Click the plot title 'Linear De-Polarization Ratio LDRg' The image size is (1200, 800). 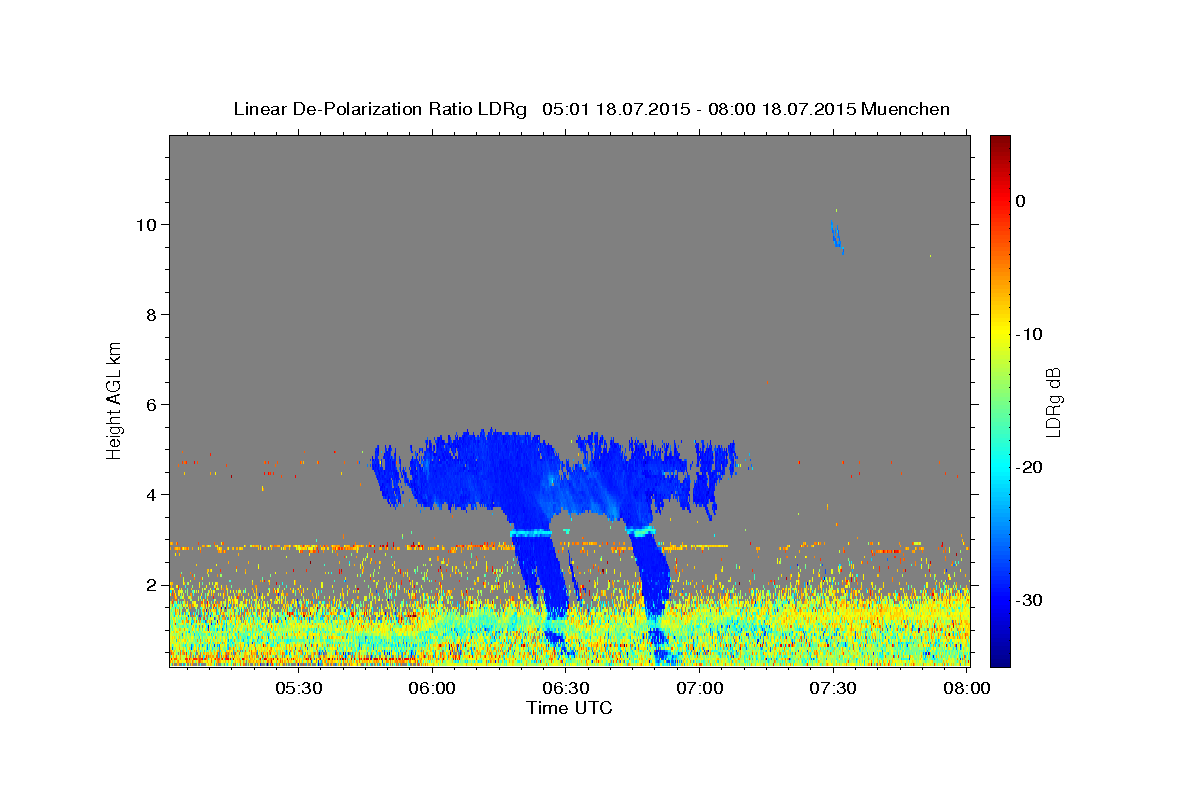click(x=380, y=109)
